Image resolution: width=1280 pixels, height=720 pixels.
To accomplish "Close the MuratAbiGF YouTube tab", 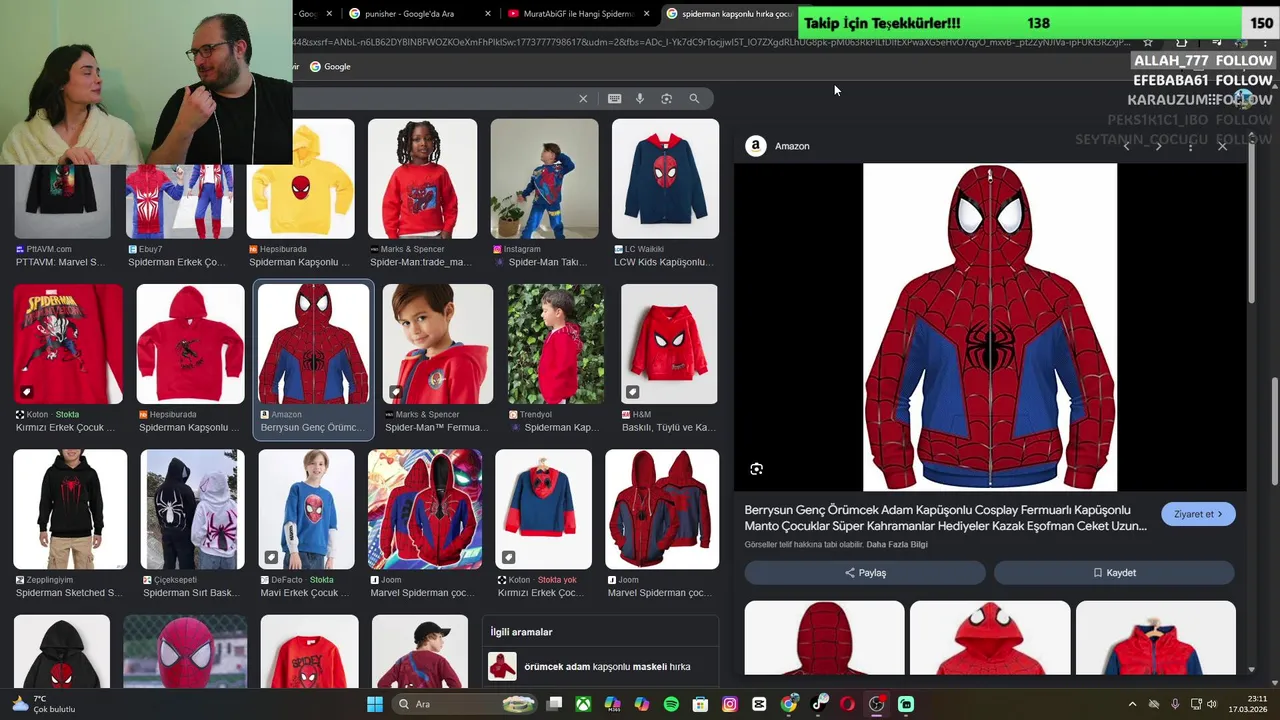I will point(646,14).
